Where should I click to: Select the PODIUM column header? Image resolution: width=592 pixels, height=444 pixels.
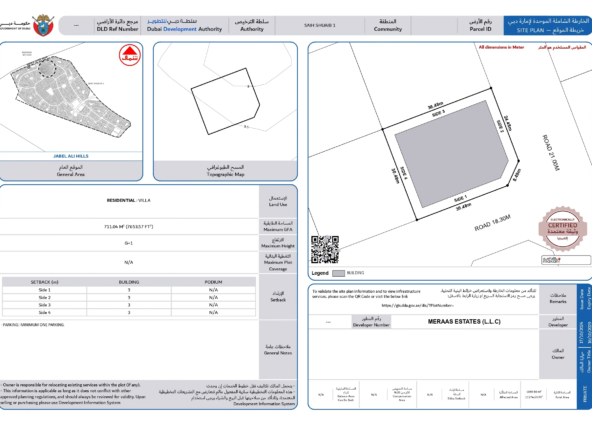click(213, 282)
